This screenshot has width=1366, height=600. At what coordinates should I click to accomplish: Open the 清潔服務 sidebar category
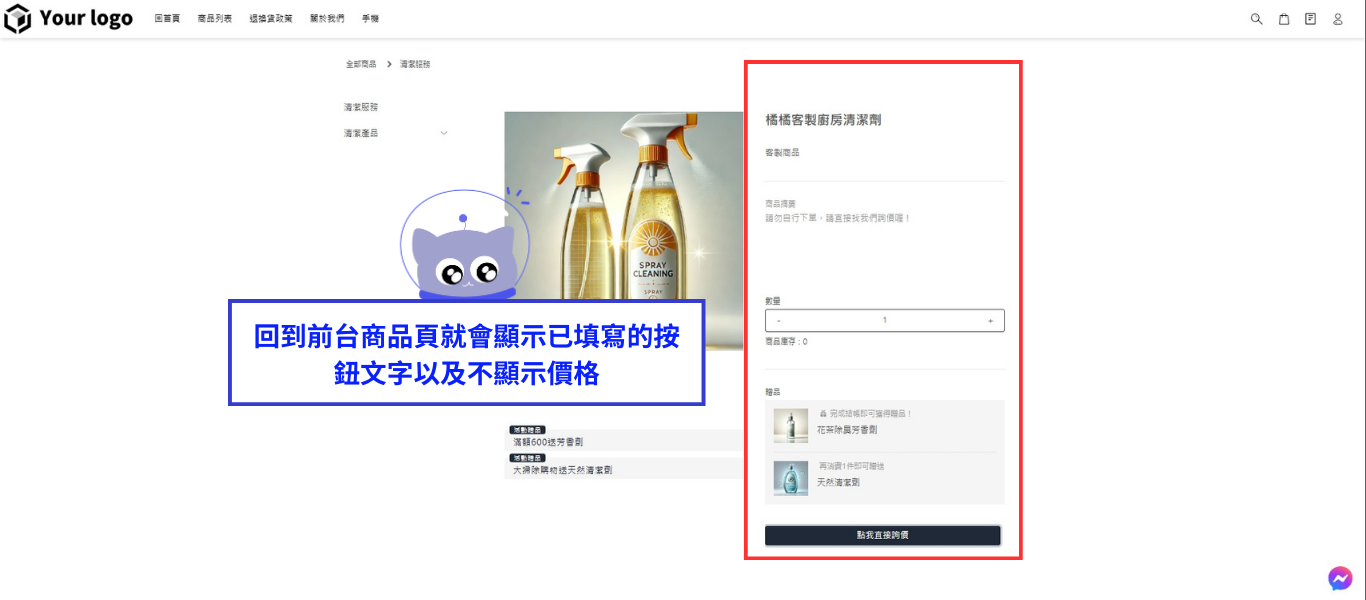tap(361, 107)
